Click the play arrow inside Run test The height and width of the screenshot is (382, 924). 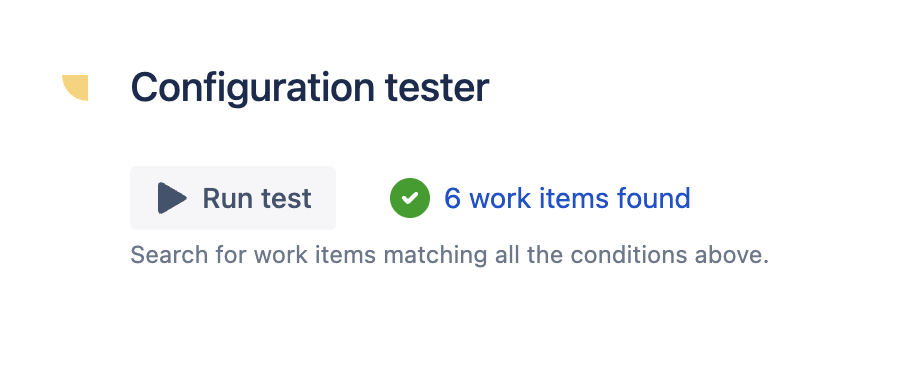172,198
